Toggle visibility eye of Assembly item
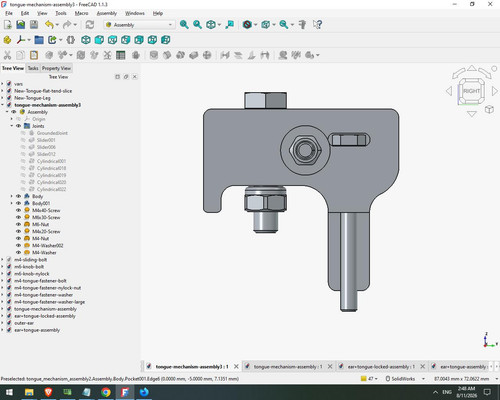The width and height of the screenshot is (500, 400). tap(14, 112)
